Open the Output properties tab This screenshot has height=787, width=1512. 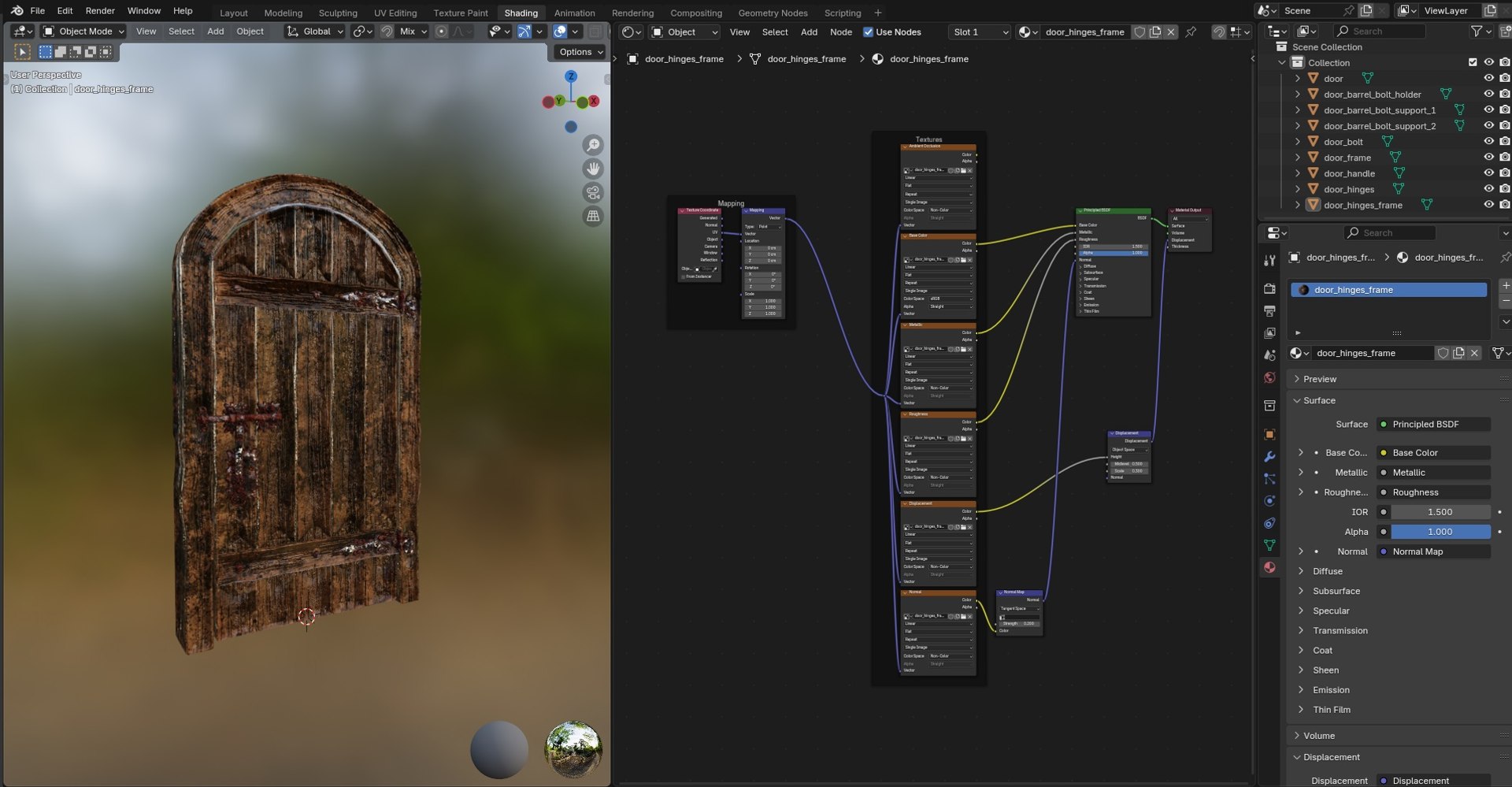click(1269, 311)
